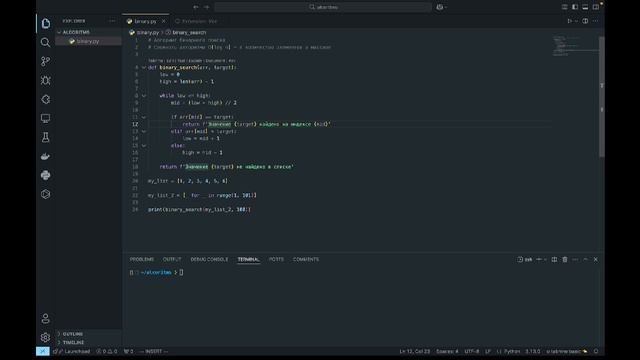Viewport: 640px width, 360px height.
Task: Click the command center search field
Action: pyautogui.click(x=323, y=7)
